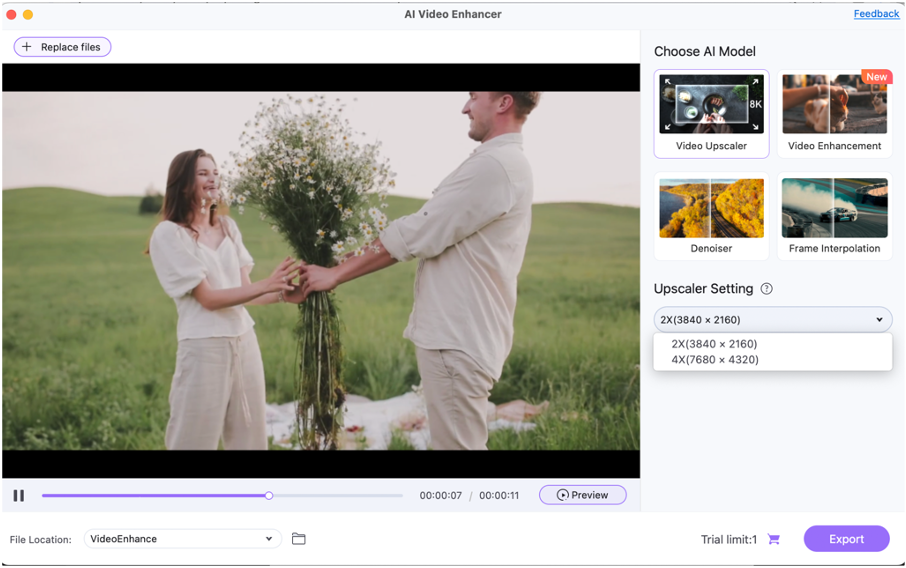Open the Feedback link
Image resolution: width=906 pixels, height=568 pixels.
pyautogui.click(x=876, y=14)
